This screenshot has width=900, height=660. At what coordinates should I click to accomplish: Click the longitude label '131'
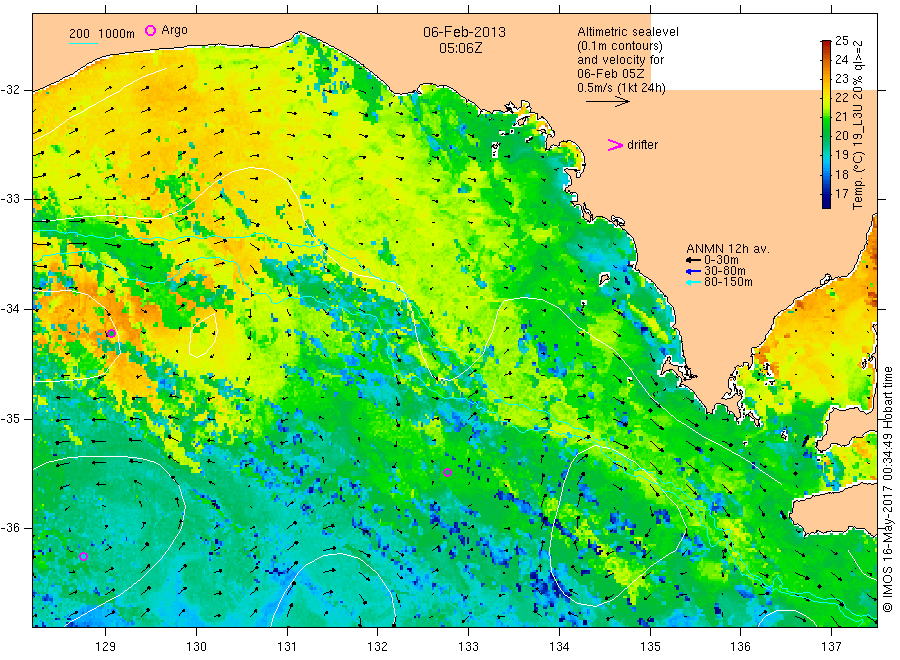287,647
